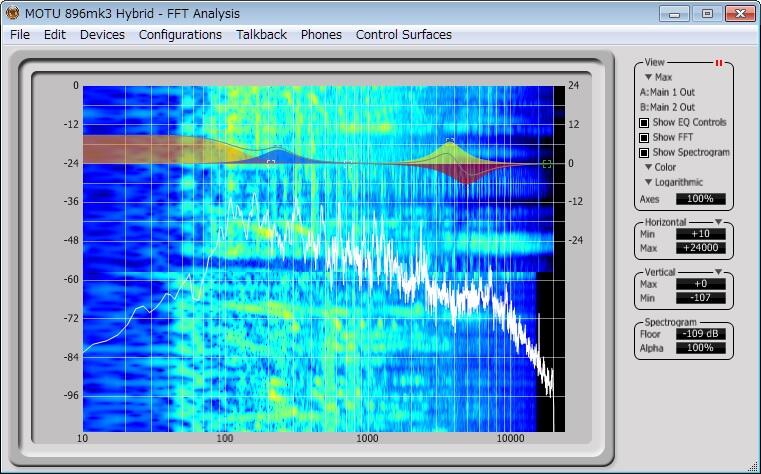Toggle the Show FFT checkbox
Image resolution: width=761 pixels, height=474 pixels.
tap(644, 138)
